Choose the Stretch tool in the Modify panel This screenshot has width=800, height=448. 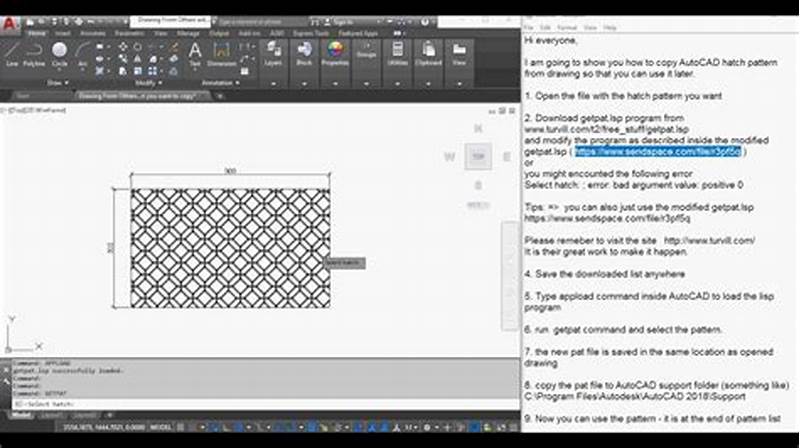[123, 71]
